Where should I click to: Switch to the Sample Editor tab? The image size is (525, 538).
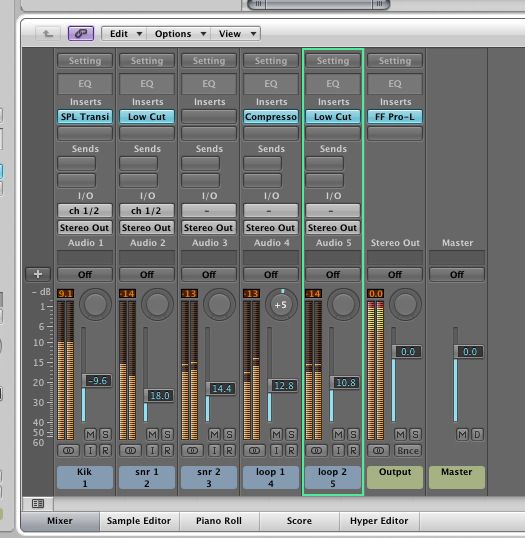coord(139,521)
